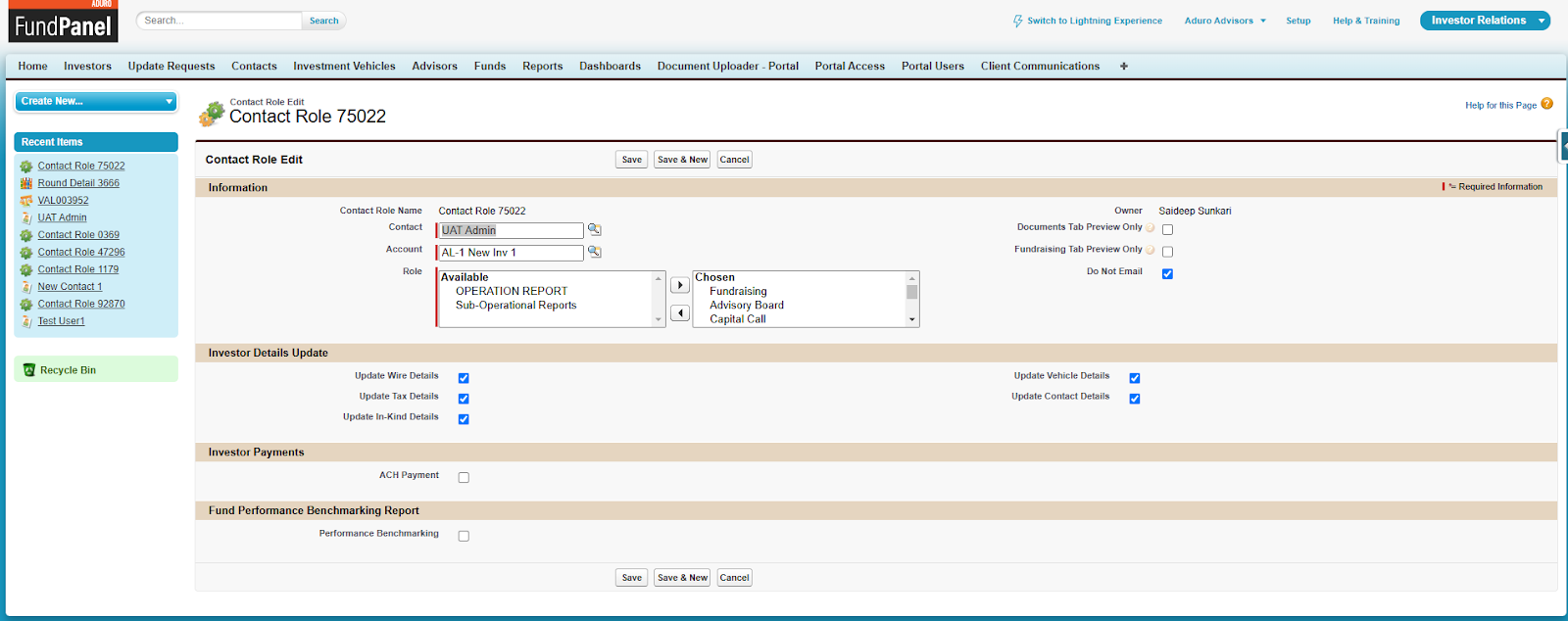1568x621 pixels.
Task: Open the Account lookup icon
Action: [594, 252]
